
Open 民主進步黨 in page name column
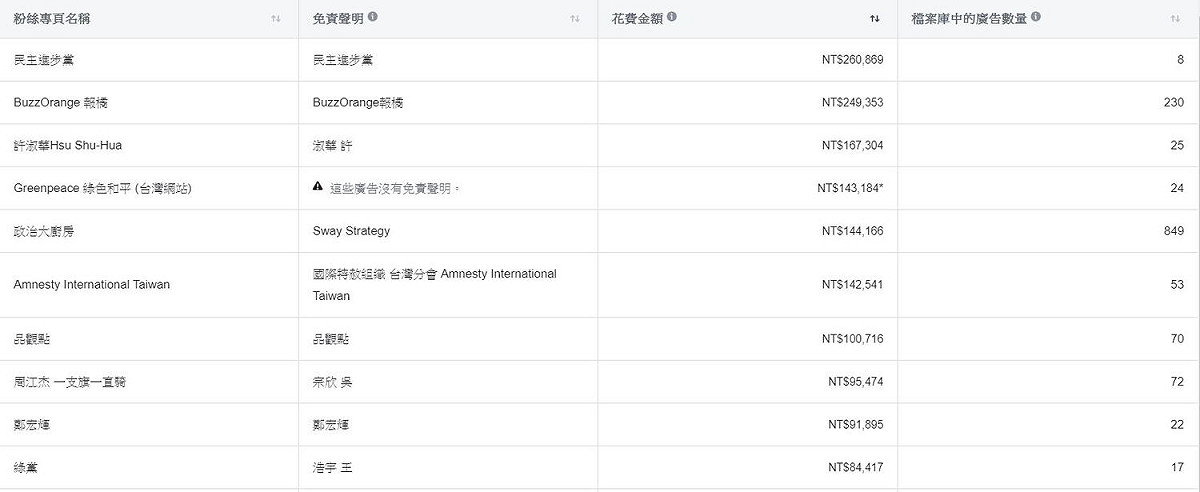43,60
